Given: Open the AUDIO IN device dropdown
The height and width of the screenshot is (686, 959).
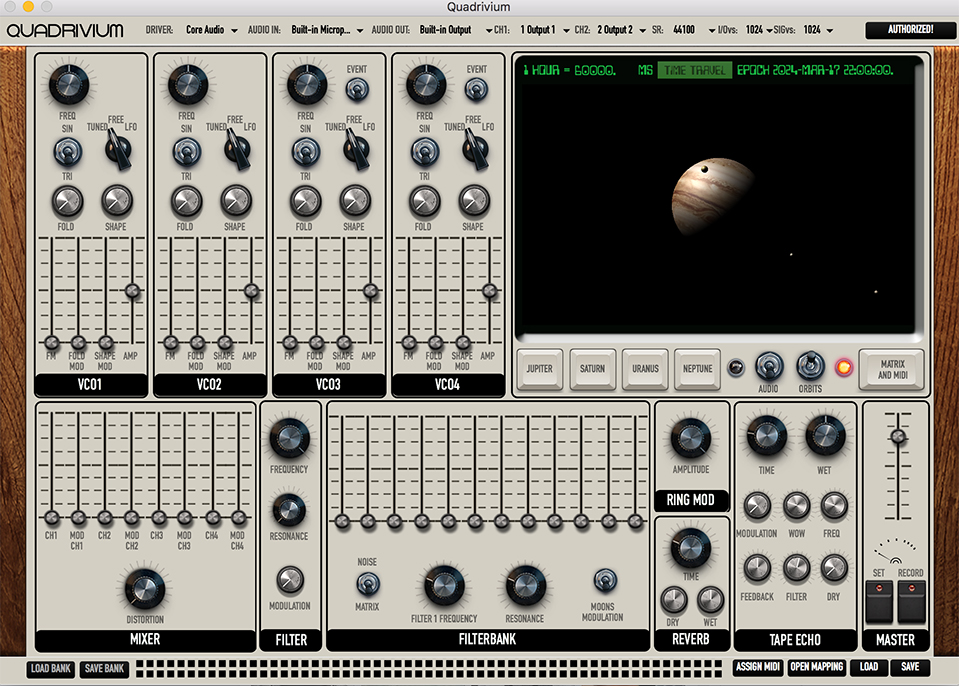Looking at the screenshot, I should coord(327,30).
